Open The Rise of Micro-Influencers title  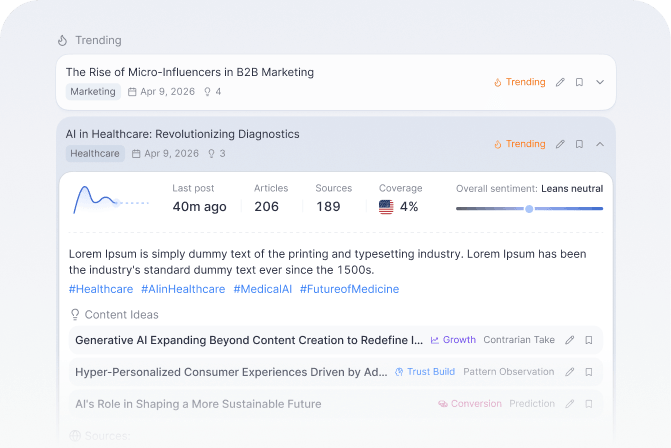(x=190, y=72)
